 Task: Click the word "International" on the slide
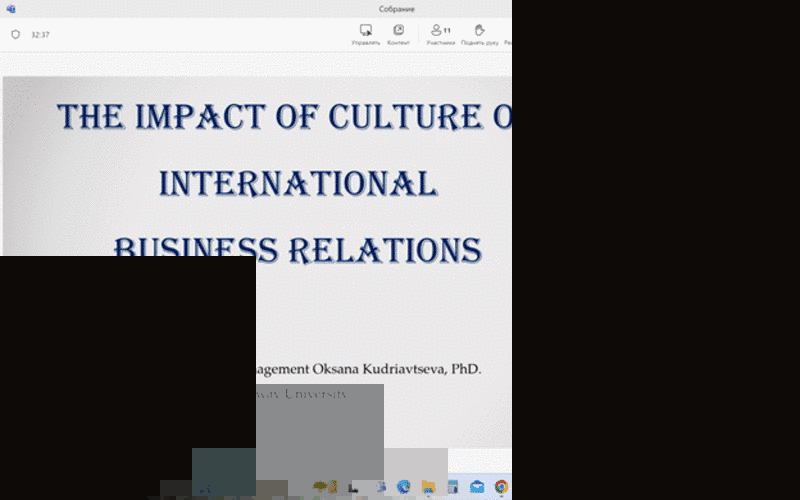298,183
